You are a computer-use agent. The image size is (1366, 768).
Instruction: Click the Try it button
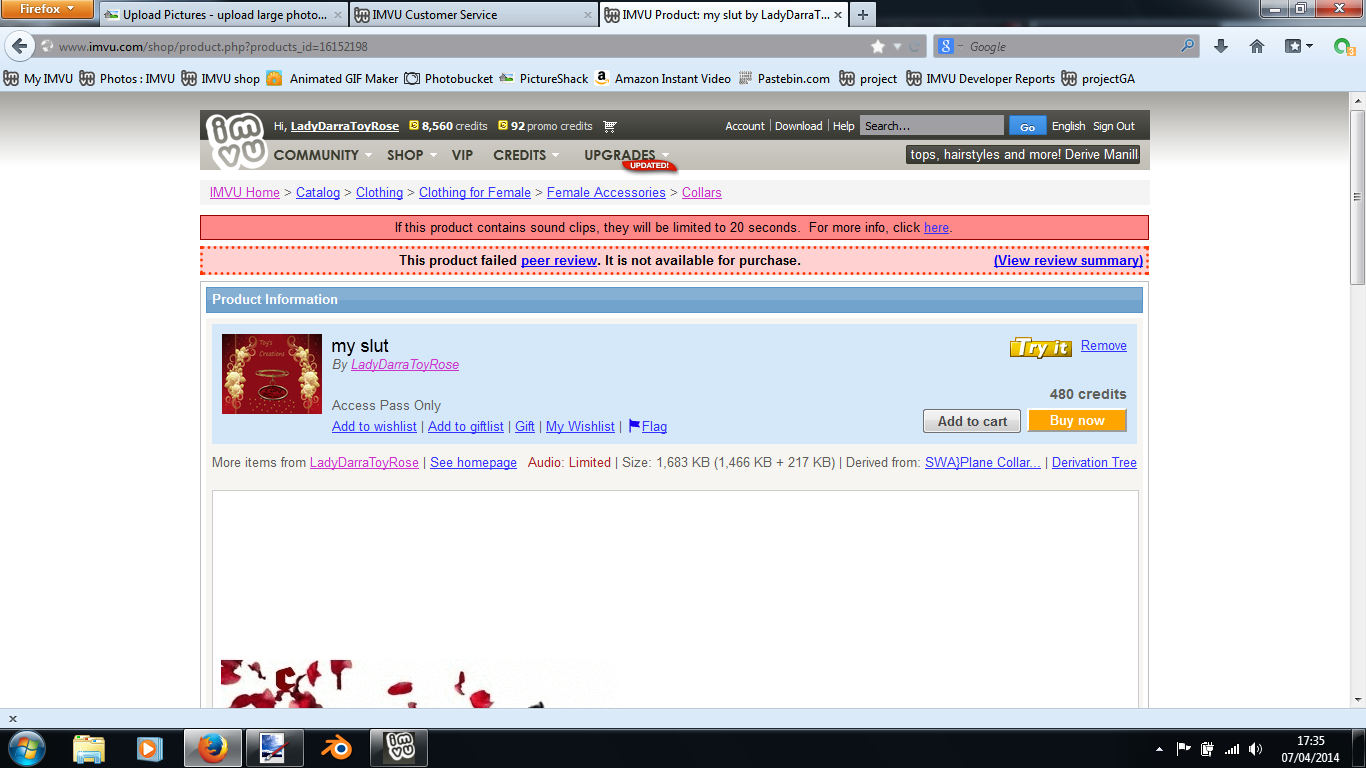(x=1040, y=347)
